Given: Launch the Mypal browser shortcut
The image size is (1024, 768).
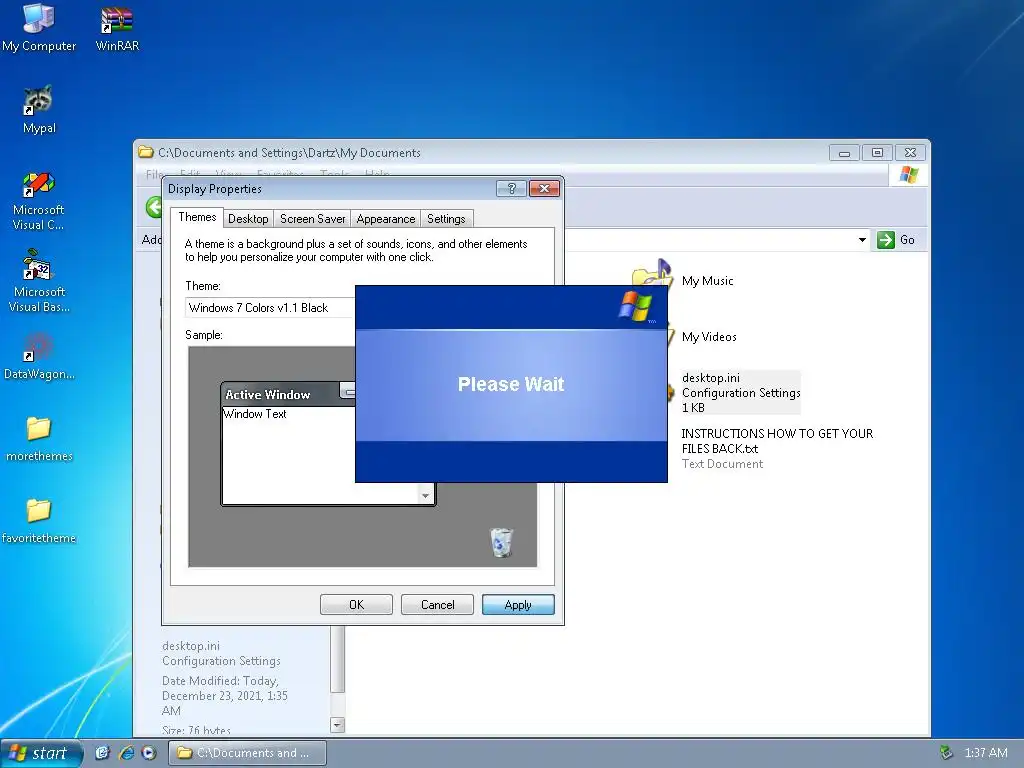Looking at the screenshot, I should tap(39, 110).
